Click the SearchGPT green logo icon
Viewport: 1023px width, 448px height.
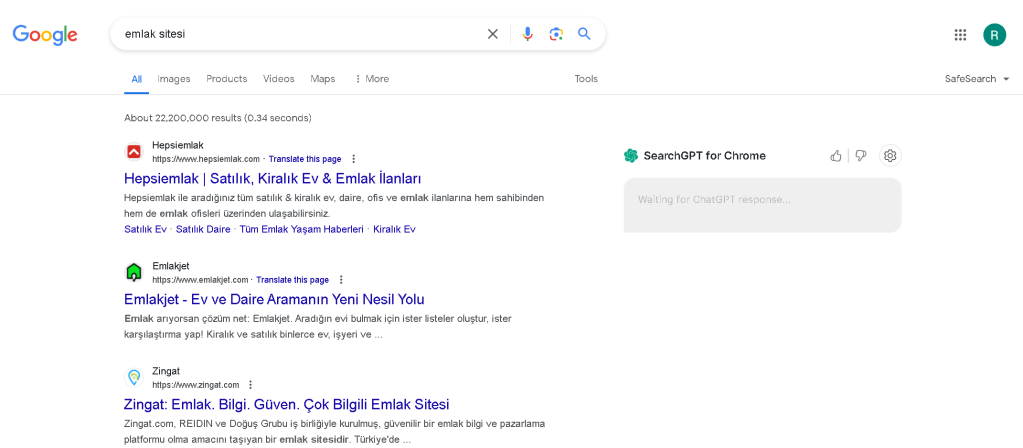click(x=630, y=155)
